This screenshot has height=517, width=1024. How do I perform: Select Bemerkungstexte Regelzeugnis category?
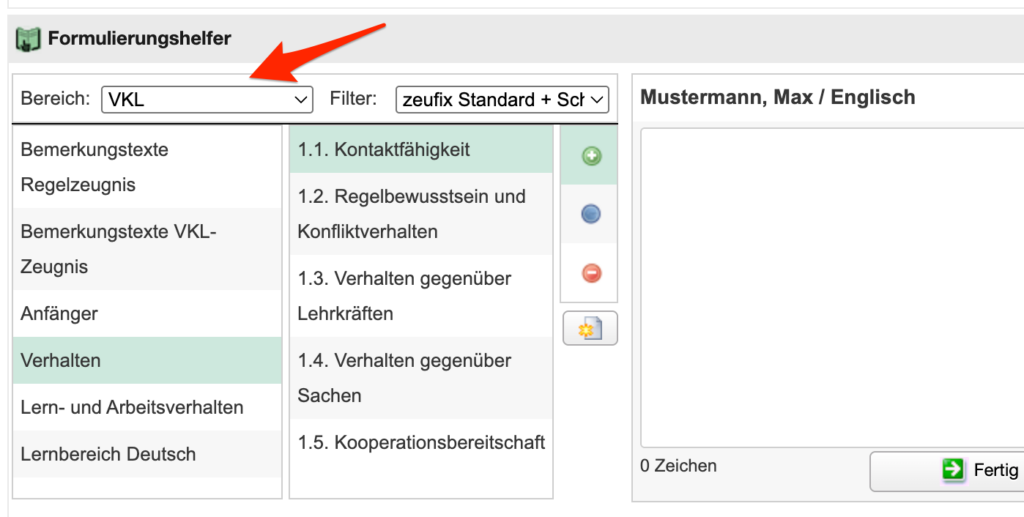click(147, 167)
